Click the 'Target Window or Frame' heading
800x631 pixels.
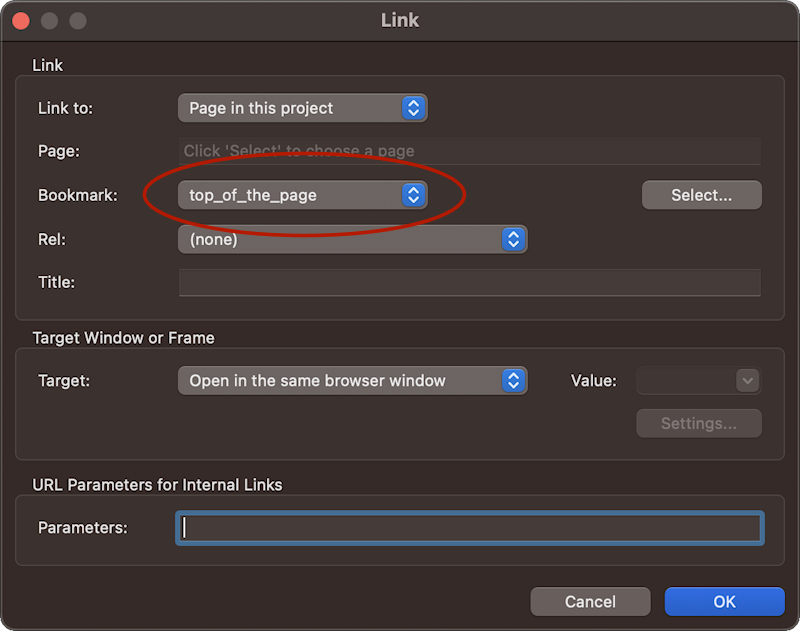point(123,338)
